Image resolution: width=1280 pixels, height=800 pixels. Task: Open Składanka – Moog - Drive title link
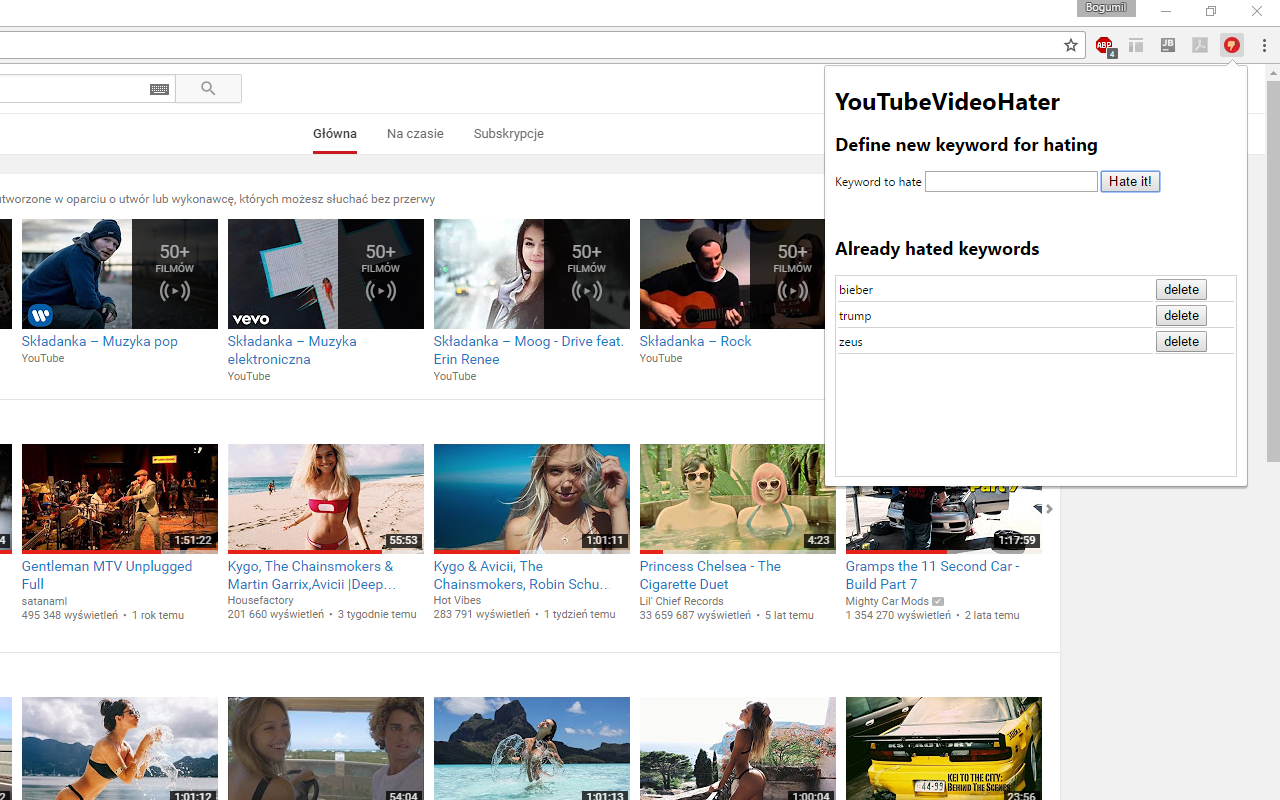(528, 350)
